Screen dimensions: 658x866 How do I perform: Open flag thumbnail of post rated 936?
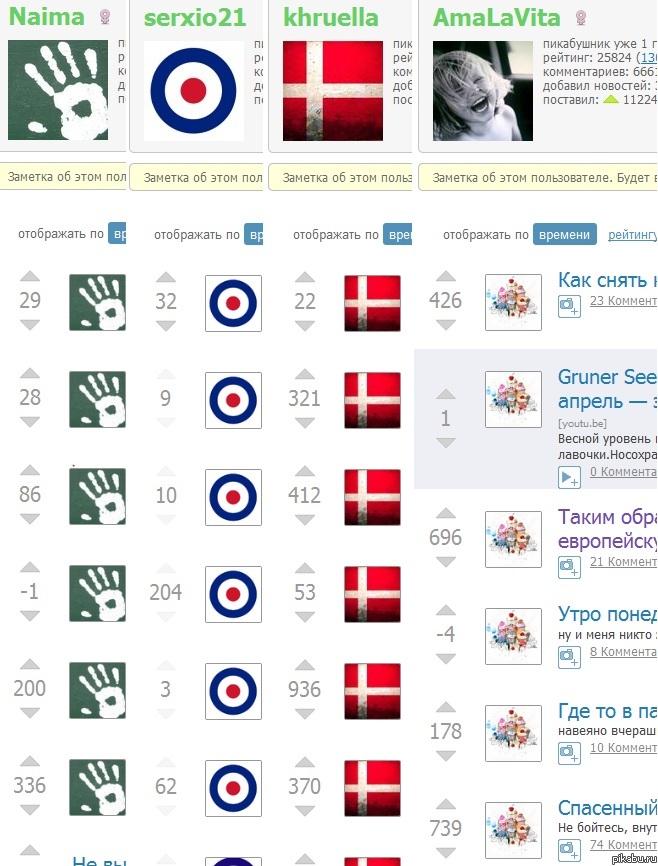tap(372, 691)
